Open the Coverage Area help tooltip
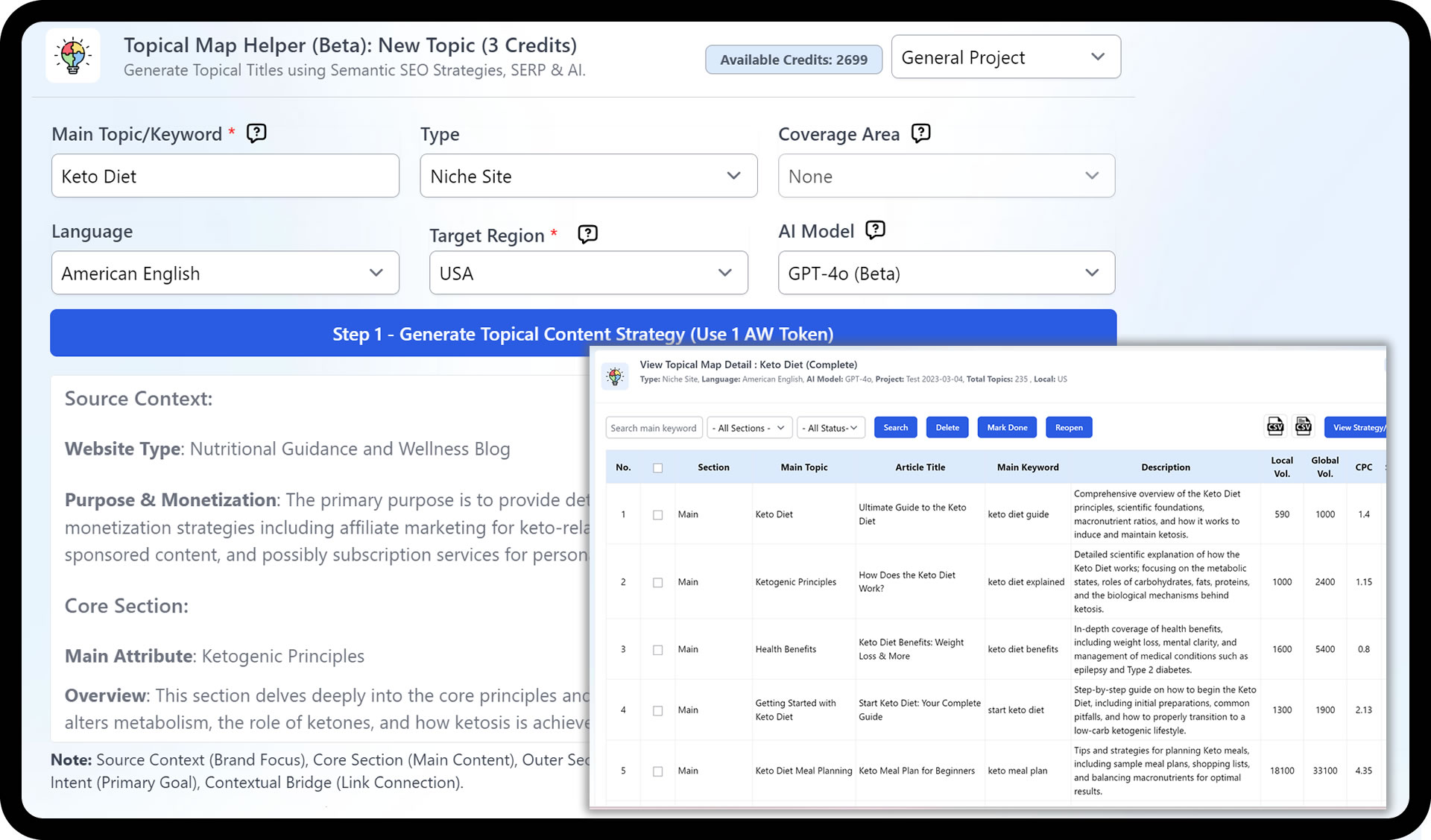 pyautogui.click(x=920, y=133)
